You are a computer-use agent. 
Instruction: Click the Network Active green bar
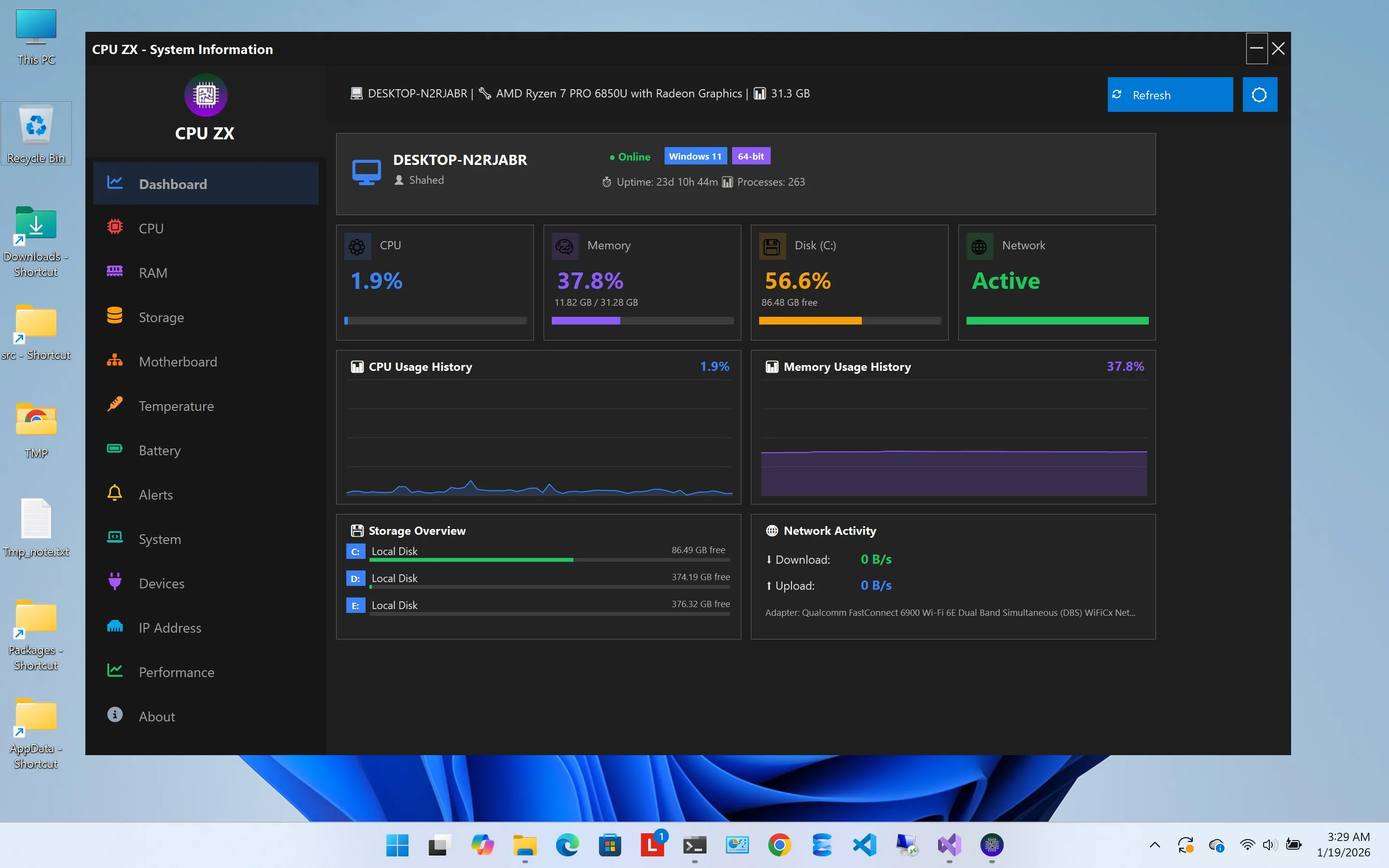(x=1057, y=321)
